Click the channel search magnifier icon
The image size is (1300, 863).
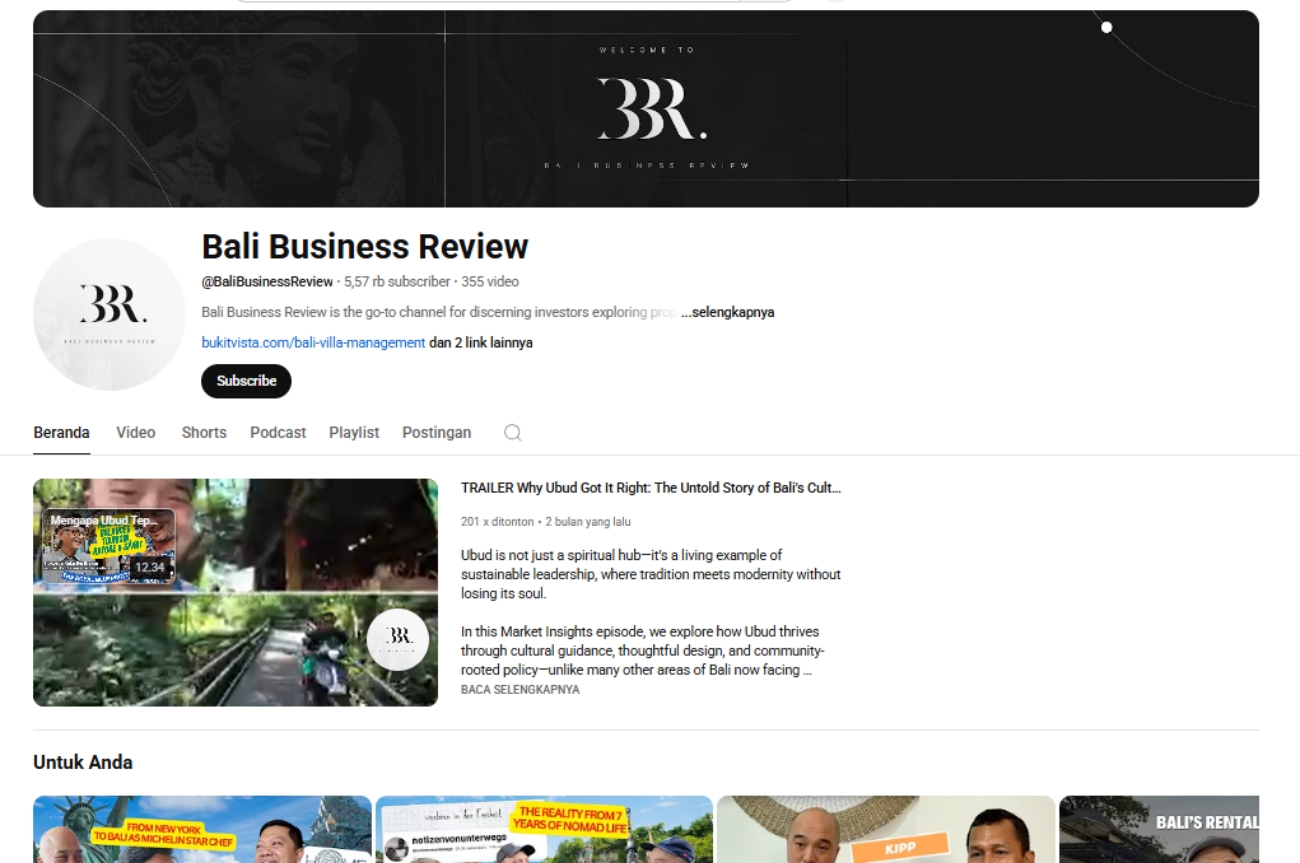(512, 432)
